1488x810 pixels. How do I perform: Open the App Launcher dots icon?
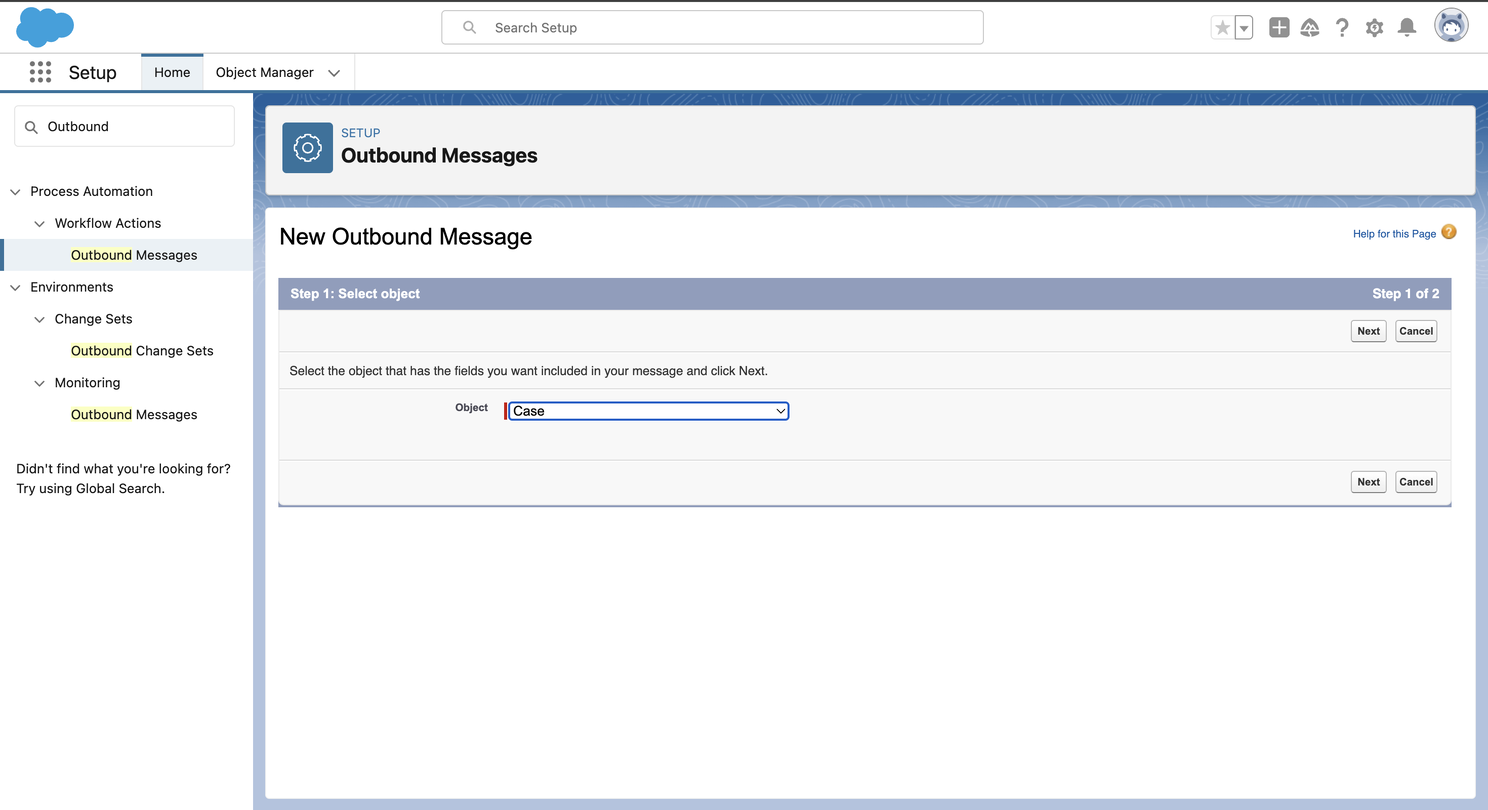(x=40, y=72)
